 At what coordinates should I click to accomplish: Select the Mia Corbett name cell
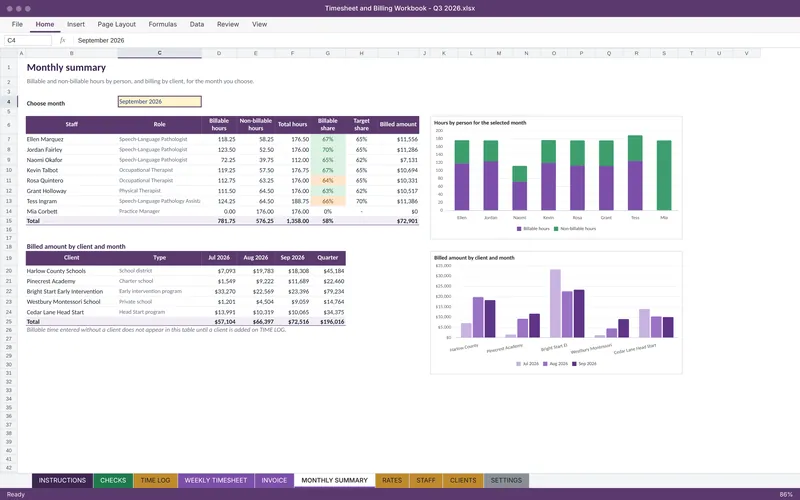click(x=71, y=211)
